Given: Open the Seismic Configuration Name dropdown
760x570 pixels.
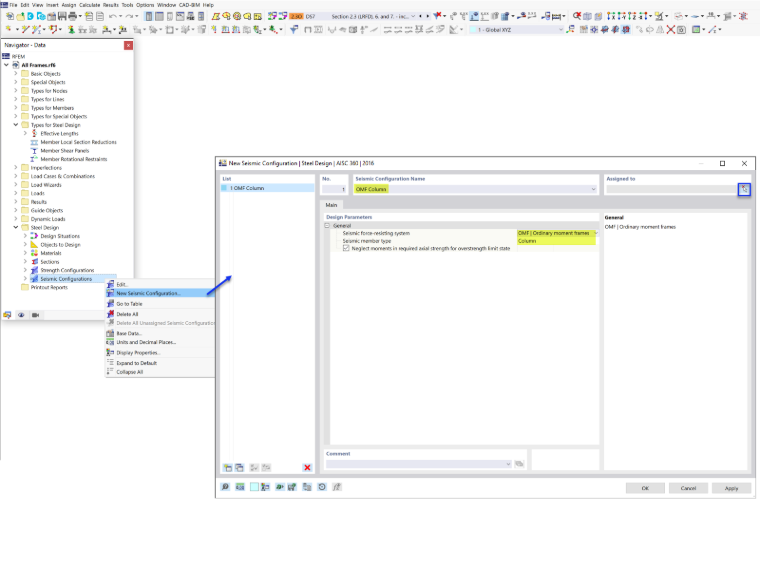Looking at the screenshot, I should [x=593, y=189].
